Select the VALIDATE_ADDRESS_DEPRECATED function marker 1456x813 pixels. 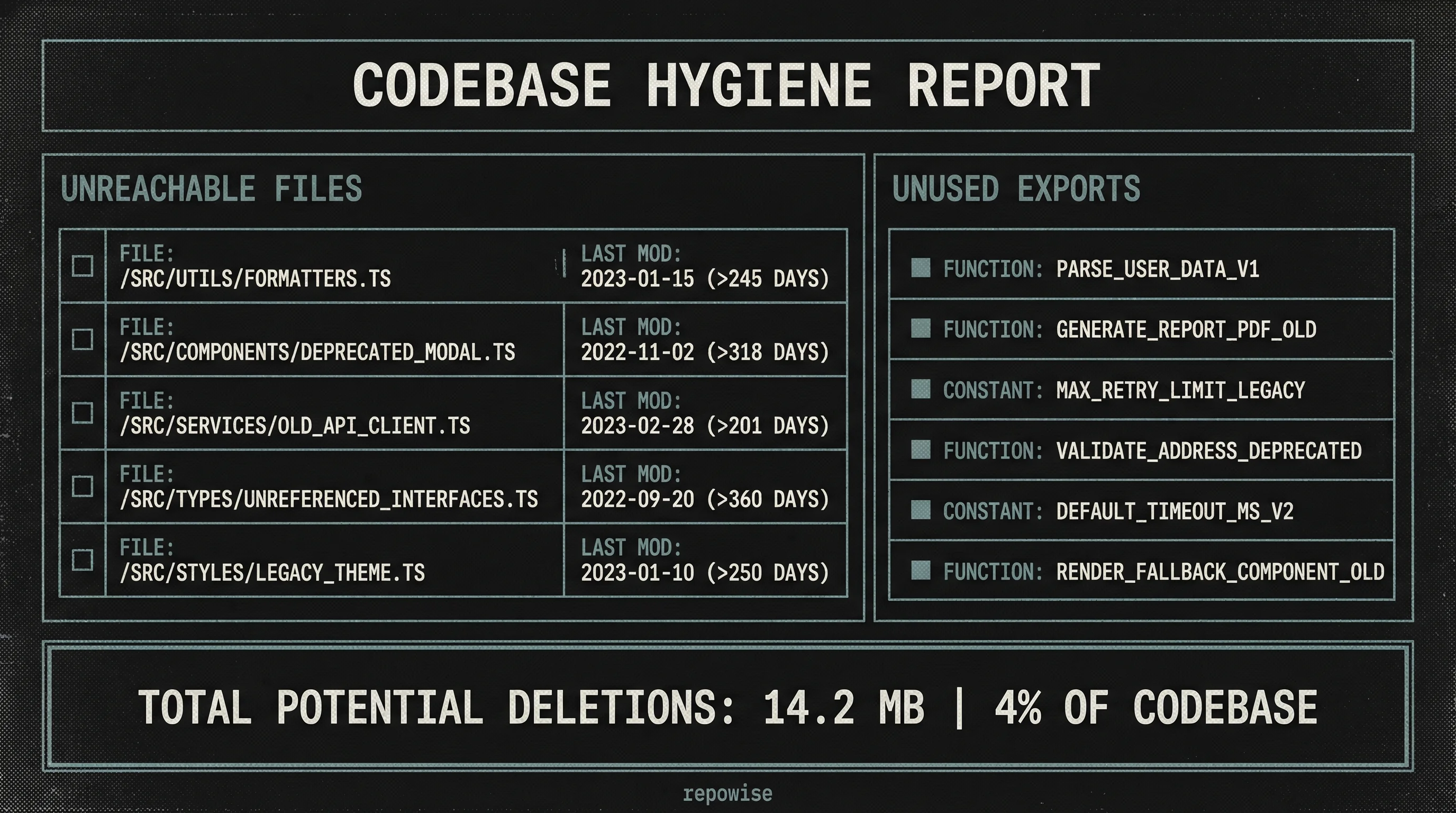(920, 450)
